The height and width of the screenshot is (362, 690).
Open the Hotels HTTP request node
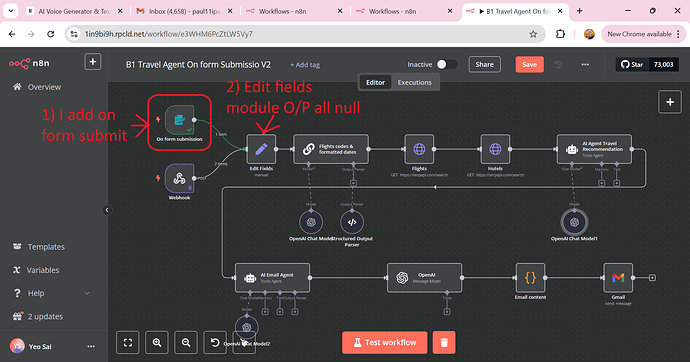[x=495, y=149]
